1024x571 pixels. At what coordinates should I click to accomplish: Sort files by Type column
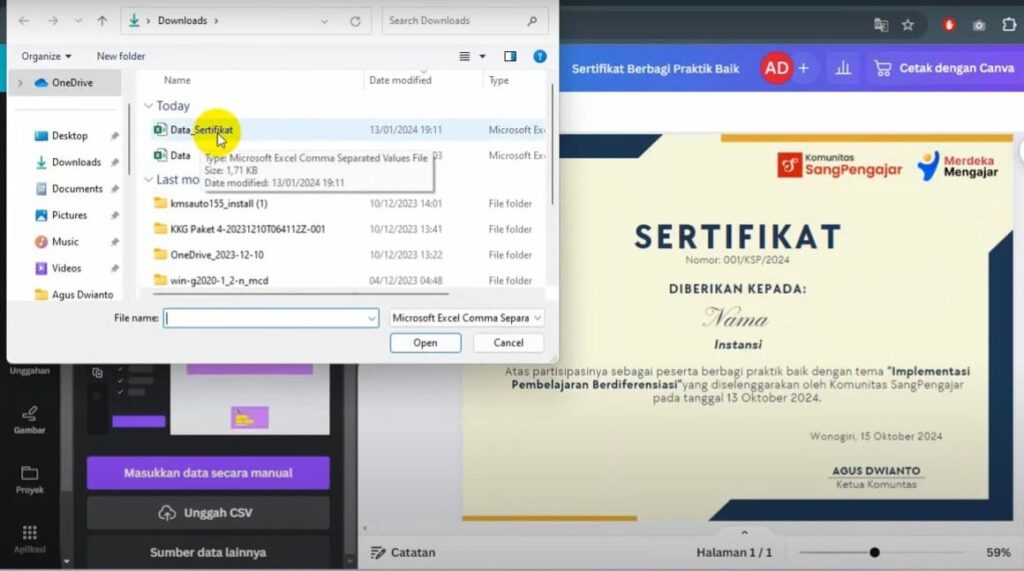499,80
